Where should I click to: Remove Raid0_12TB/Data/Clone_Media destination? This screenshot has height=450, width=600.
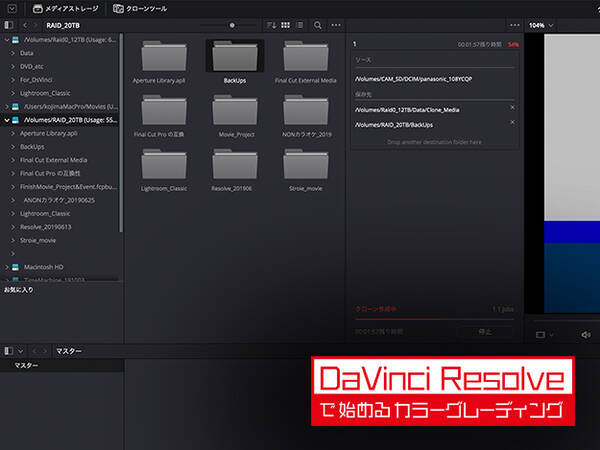pos(512,108)
